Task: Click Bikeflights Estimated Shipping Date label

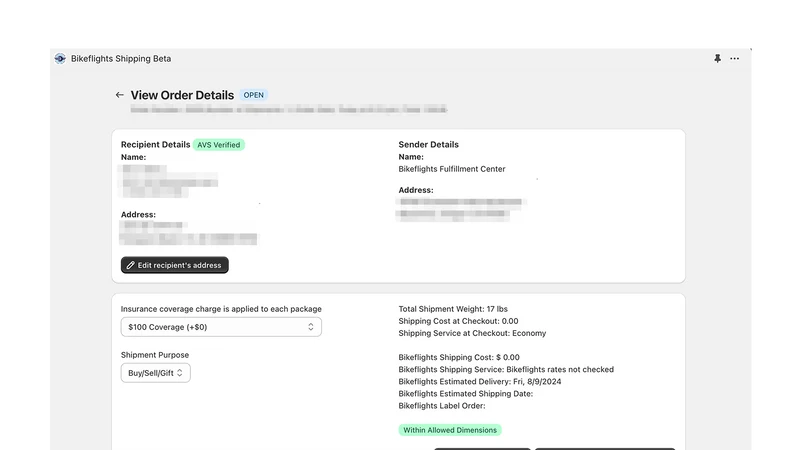Action: click(466, 394)
